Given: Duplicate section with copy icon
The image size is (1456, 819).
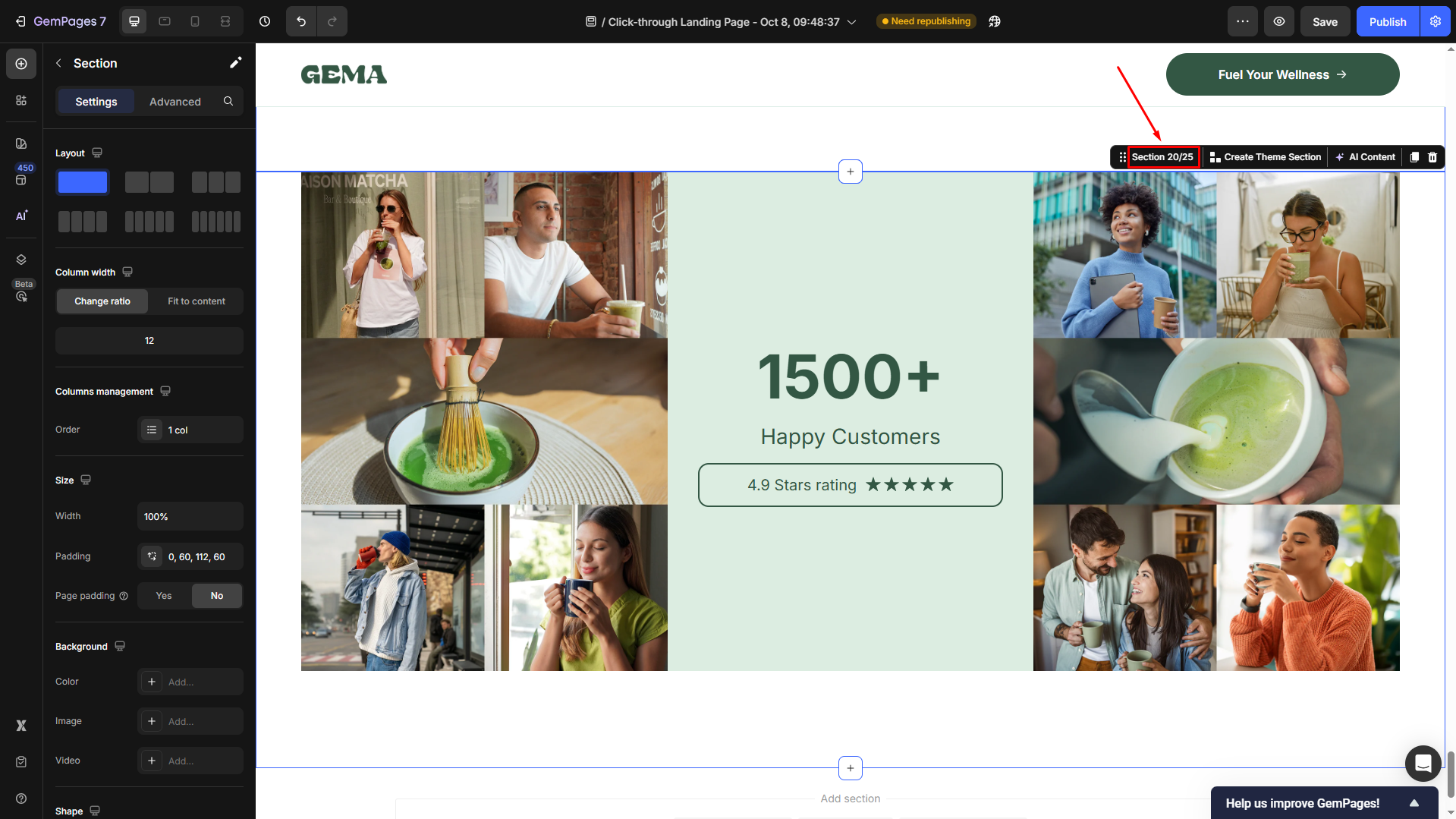Looking at the screenshot, I should click(1414, 157).
